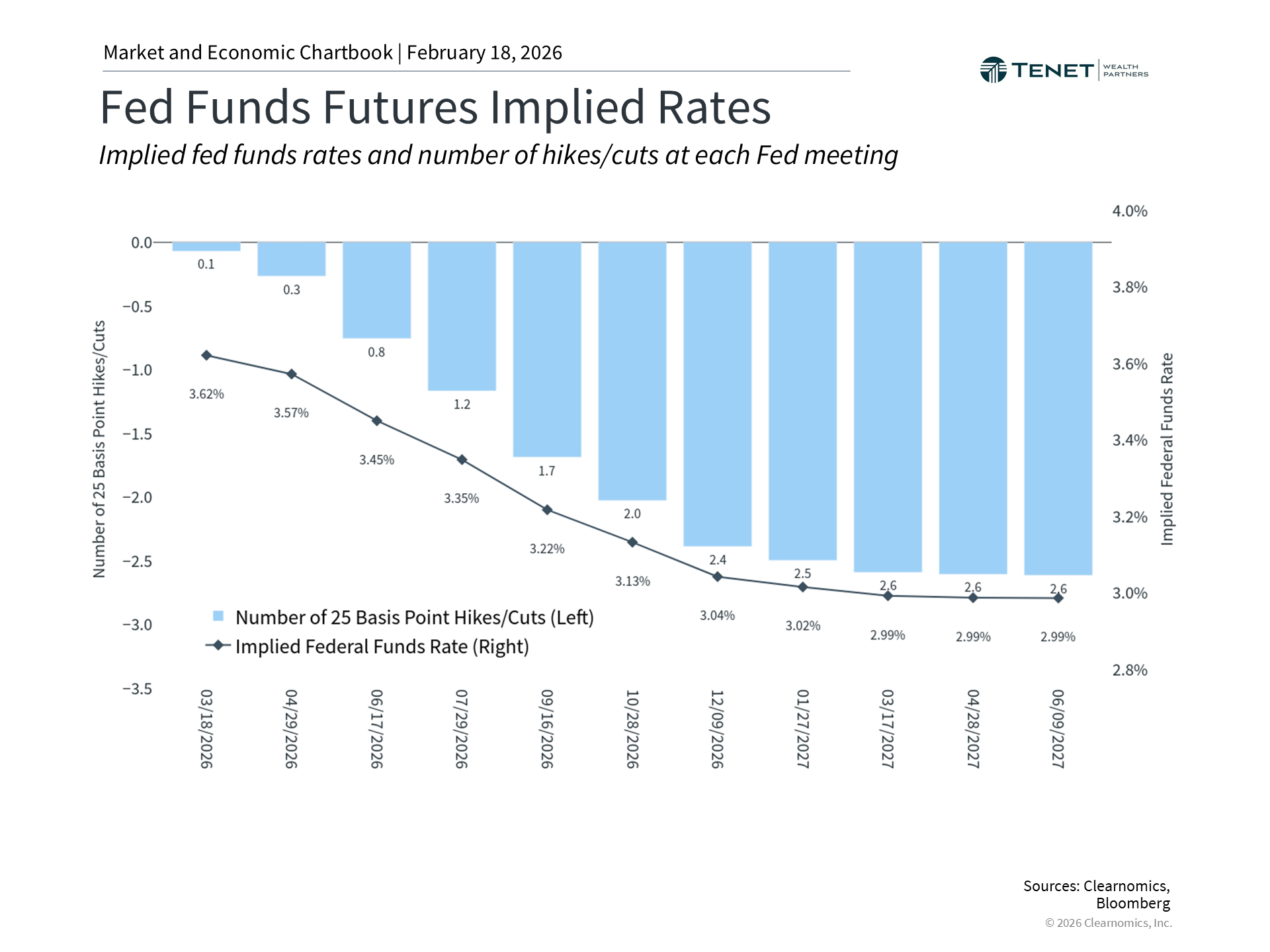The image size is (1270, 952).
Task: Click the Tenet Wealth Partners logo icon
Action: (x=993, y=70)
